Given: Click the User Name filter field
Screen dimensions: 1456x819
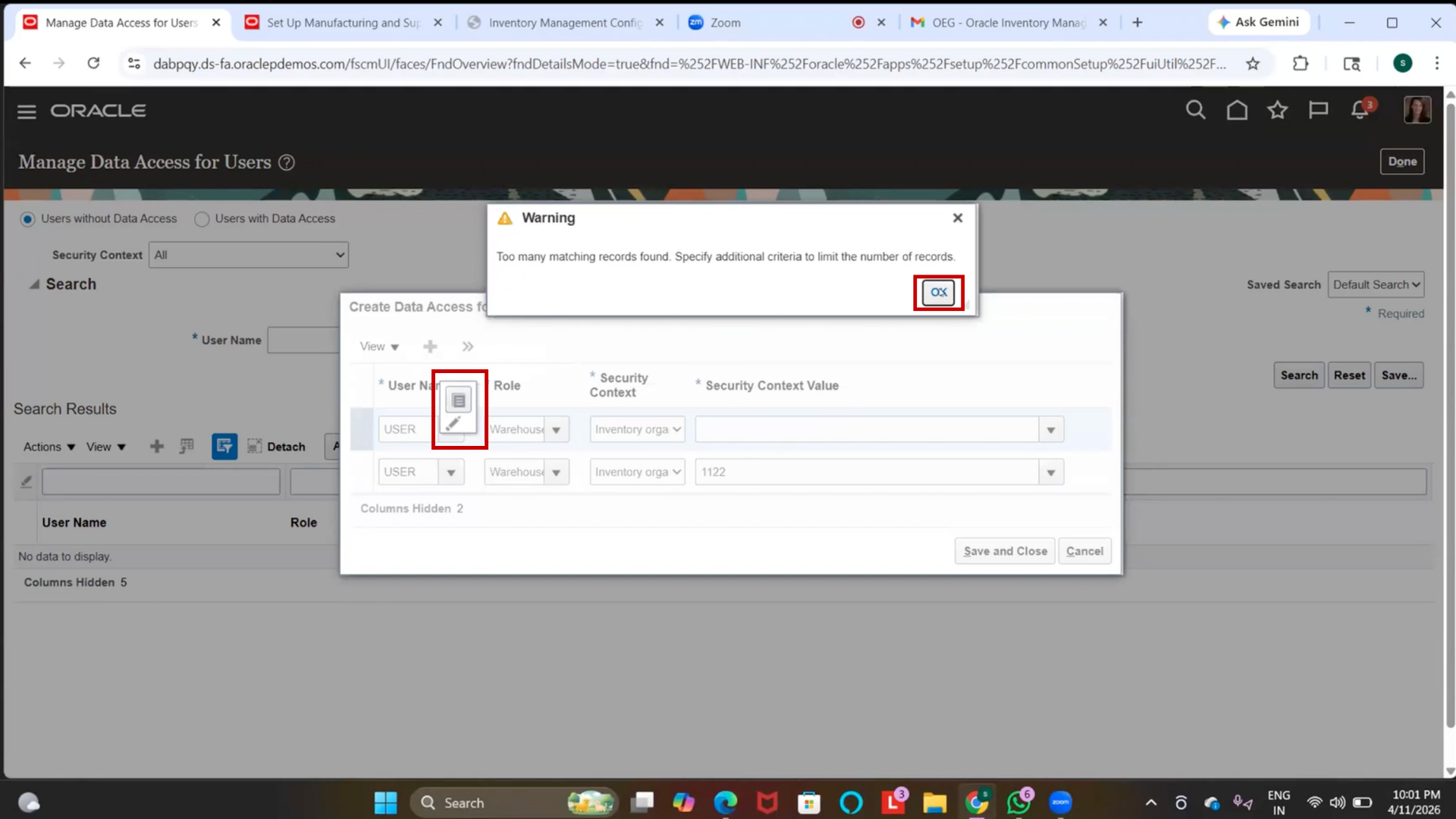Looking at the screenshot, I should 161,482.
